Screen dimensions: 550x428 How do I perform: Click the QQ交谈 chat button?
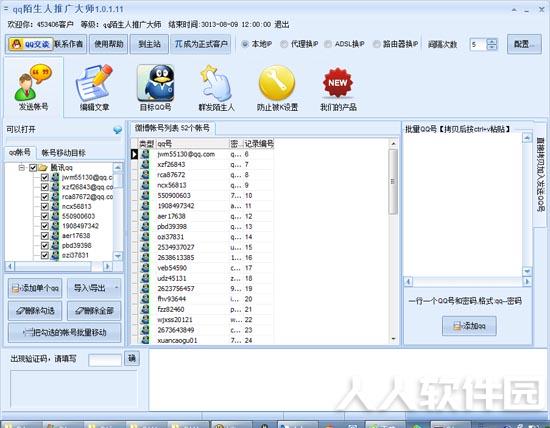(x=31, y=44)
